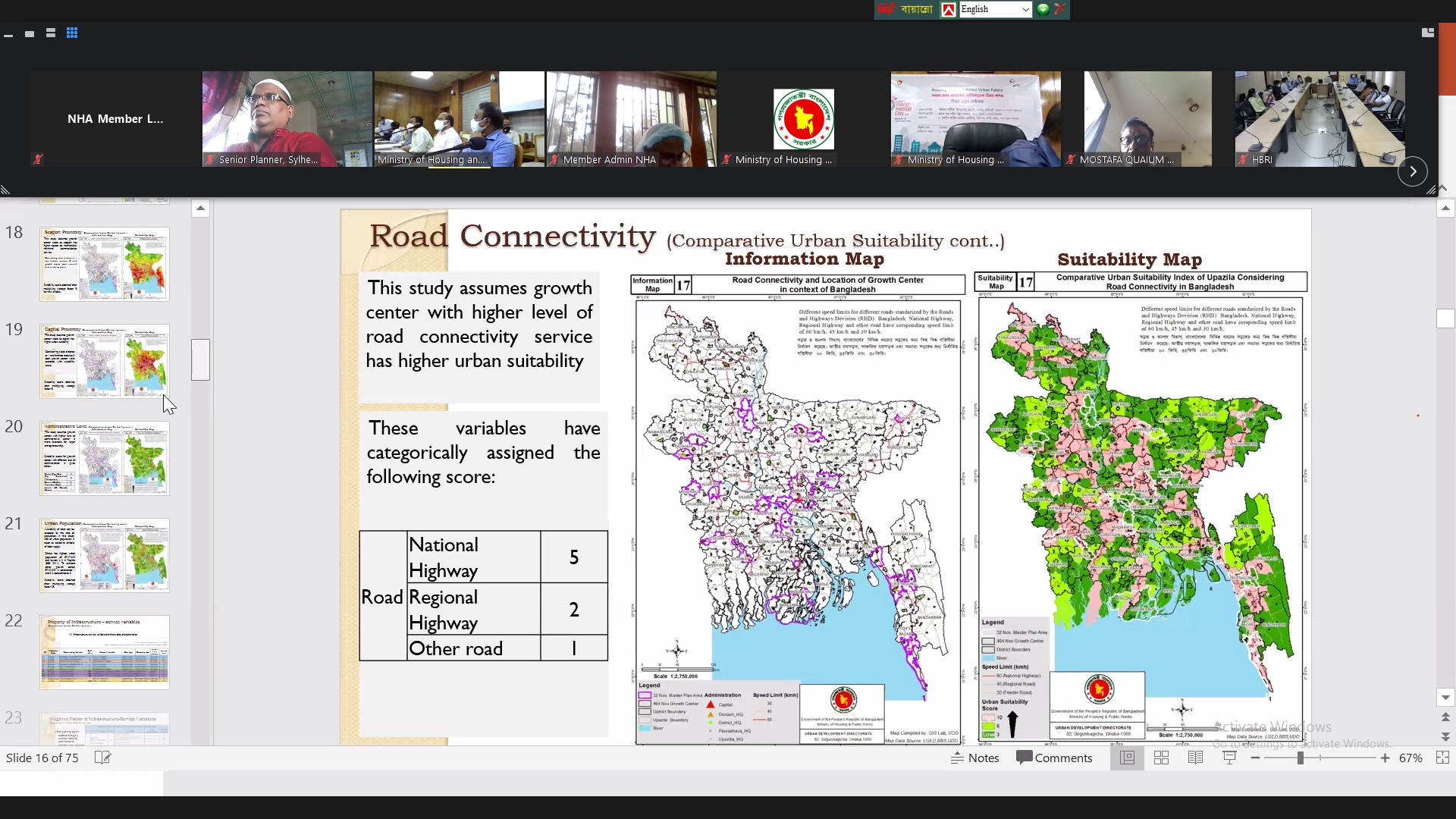The width and height of the screenshot is (1456, 819).
Task: Switch Zoom to gallery grid view
Action: point(72,33)
